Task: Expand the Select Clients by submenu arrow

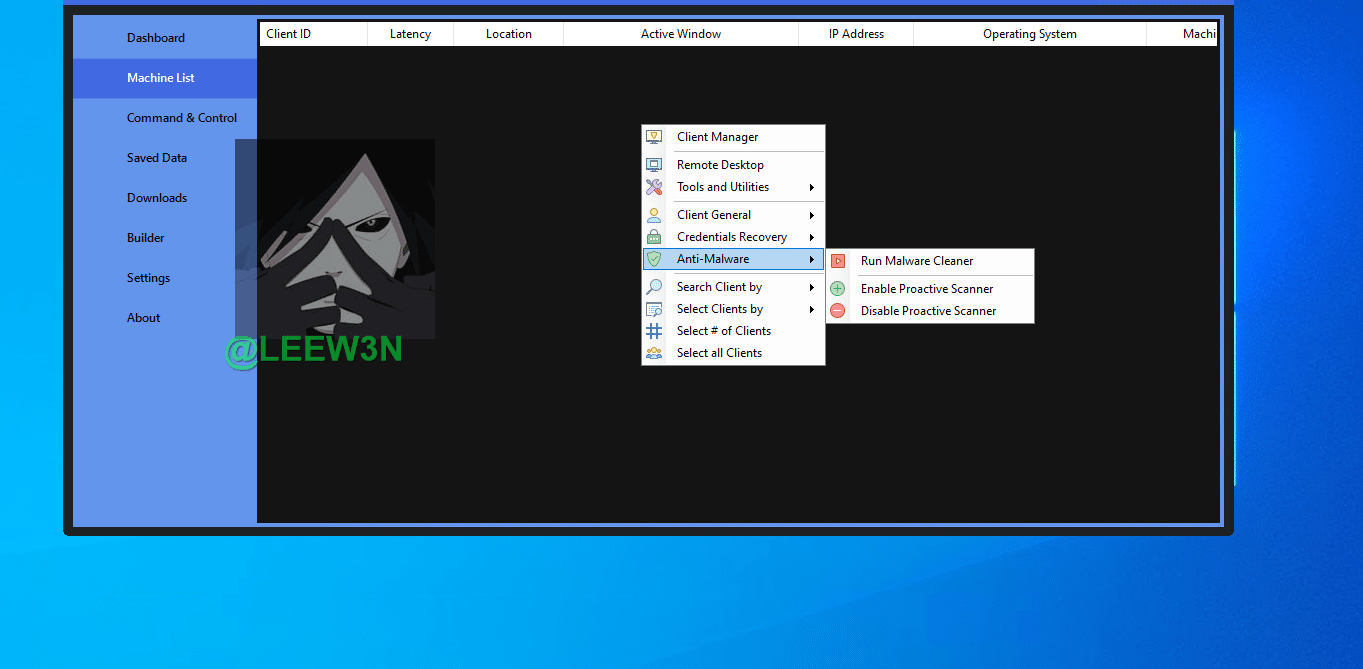Action: [812, 309]
